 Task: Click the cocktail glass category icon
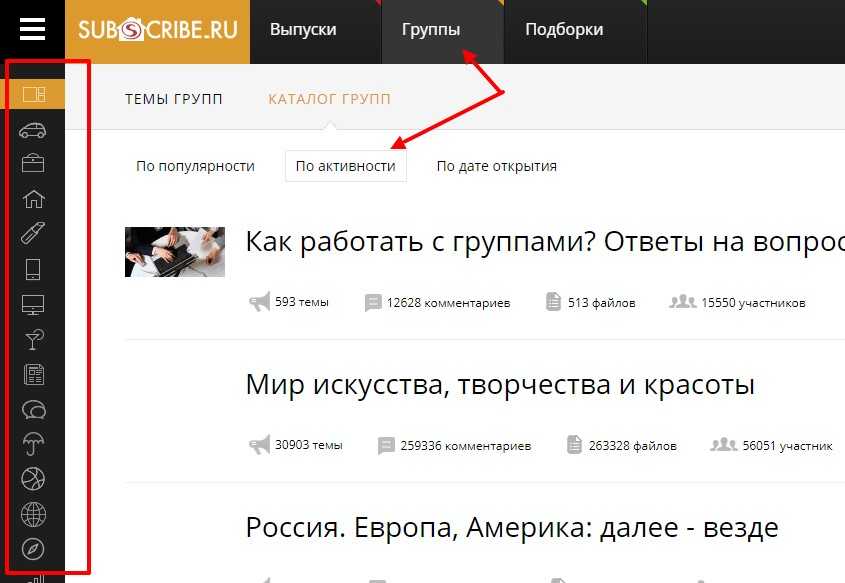33,340
